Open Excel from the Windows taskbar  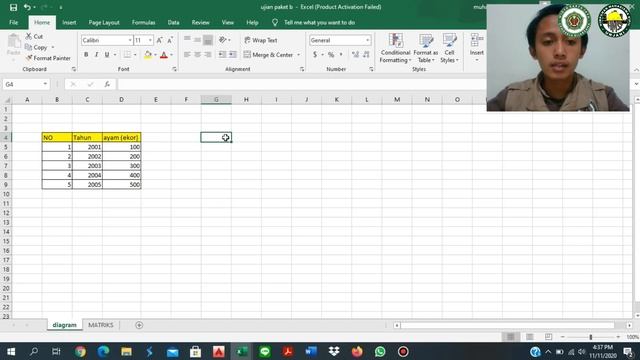(x=242, y=351)
